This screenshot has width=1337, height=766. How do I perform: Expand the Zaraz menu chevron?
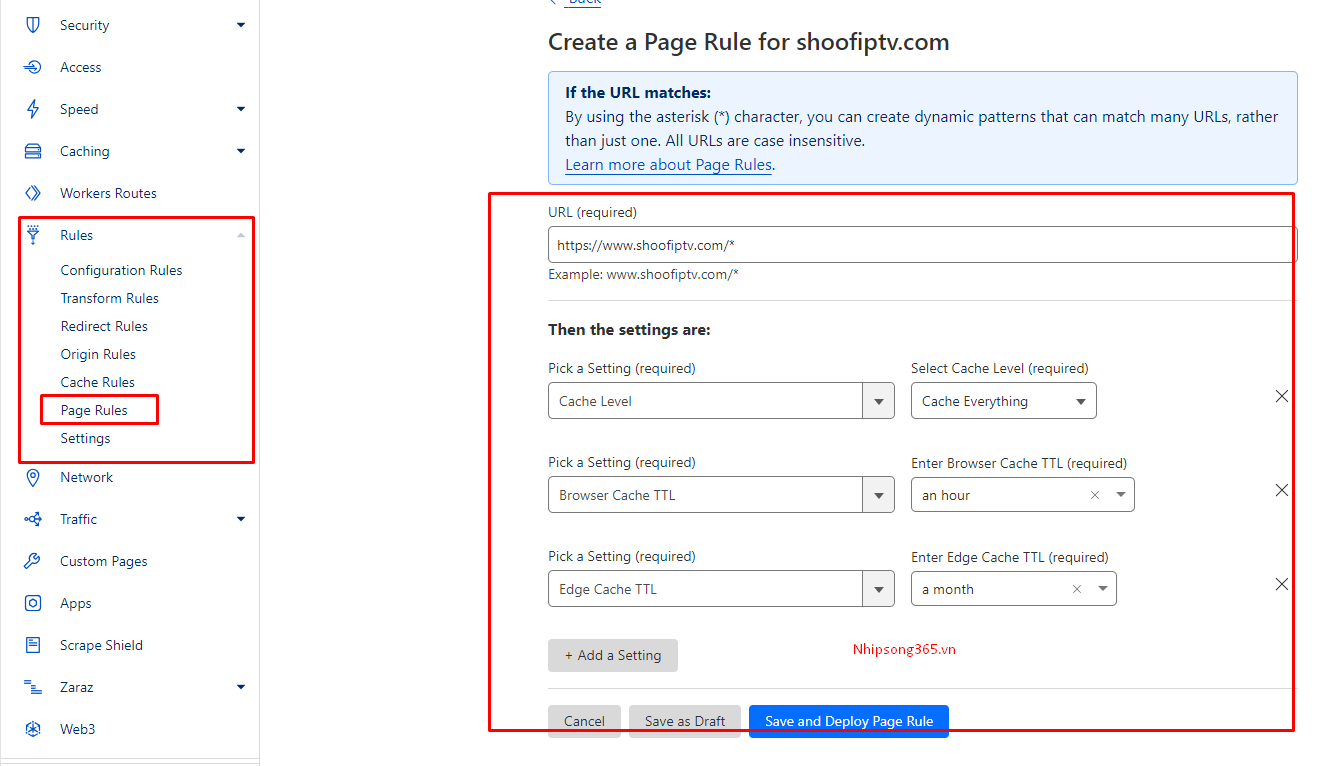[241, 687]
